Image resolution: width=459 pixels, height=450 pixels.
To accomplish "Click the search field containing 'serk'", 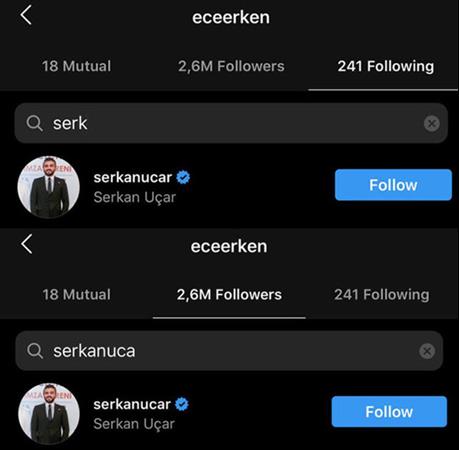I will pos(231,123).
